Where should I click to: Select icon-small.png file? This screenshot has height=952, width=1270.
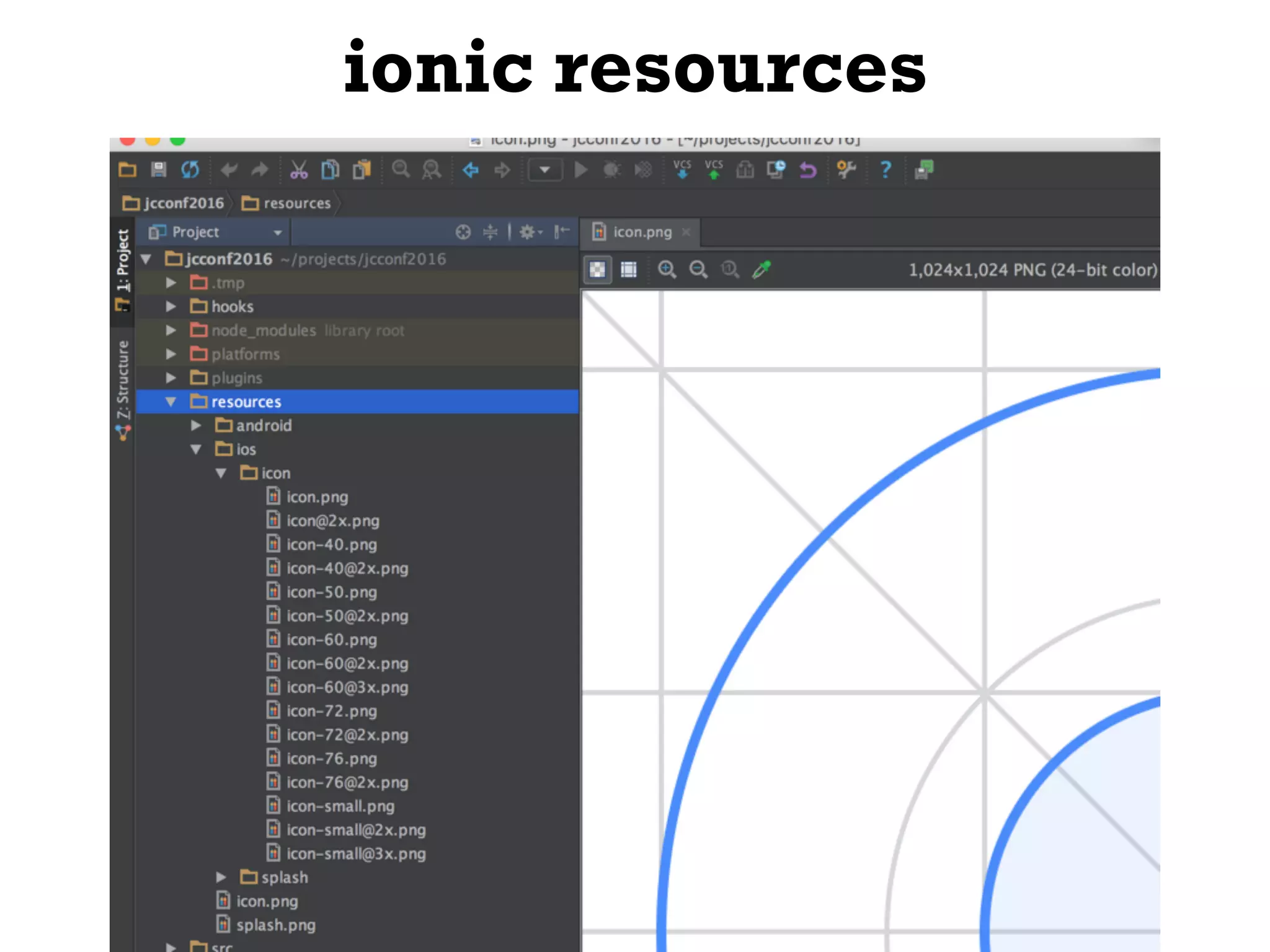(340, 806)
